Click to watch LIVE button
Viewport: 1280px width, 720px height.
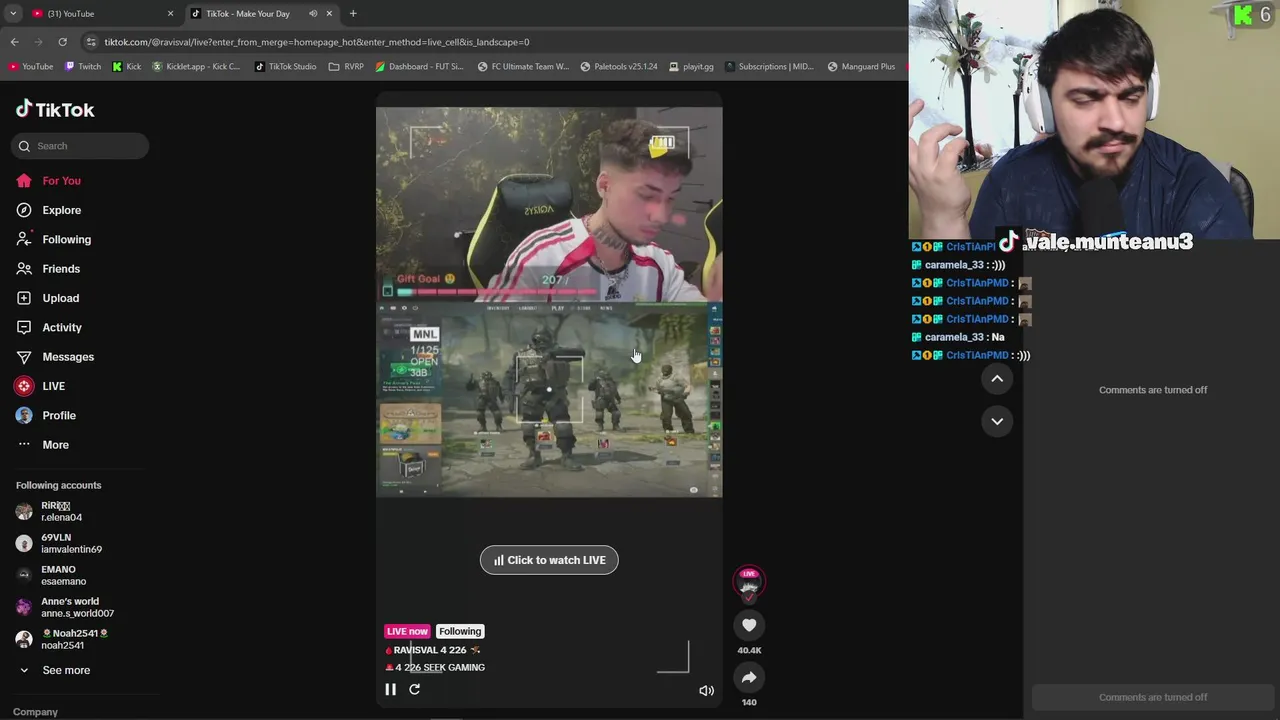click(x=549, y=560)
